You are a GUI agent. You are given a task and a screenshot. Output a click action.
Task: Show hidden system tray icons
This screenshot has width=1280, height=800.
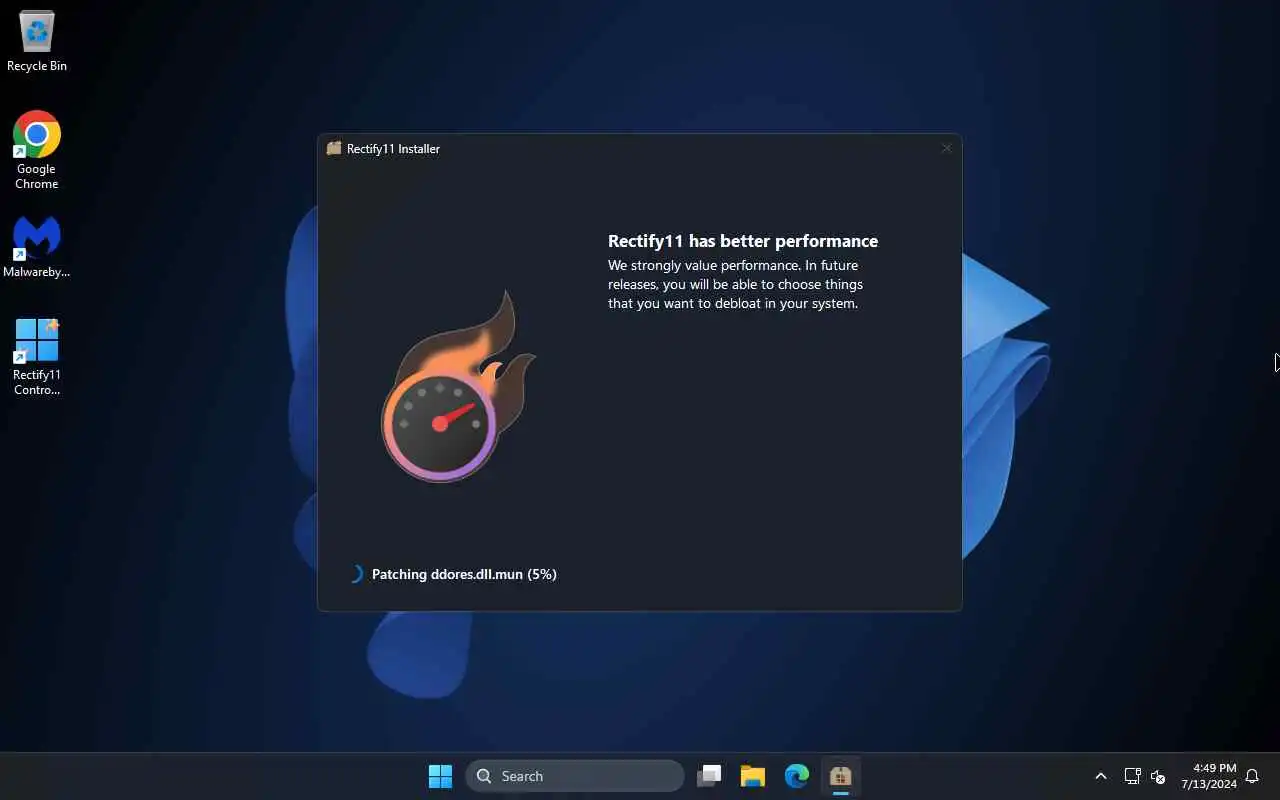tap(1101, 776)
